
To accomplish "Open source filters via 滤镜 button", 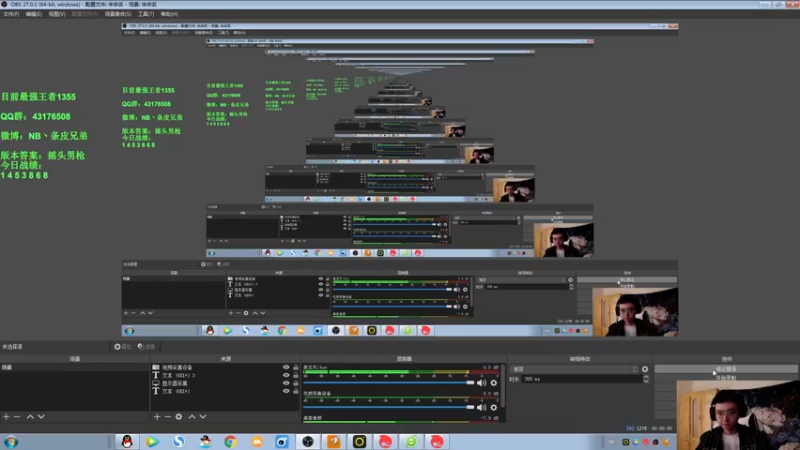I will pyautogui.click(x=146, y=346).
